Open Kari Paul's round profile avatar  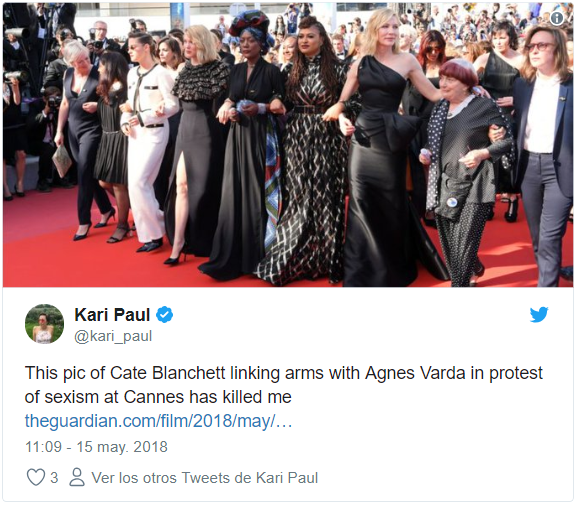tap(44, 324)
